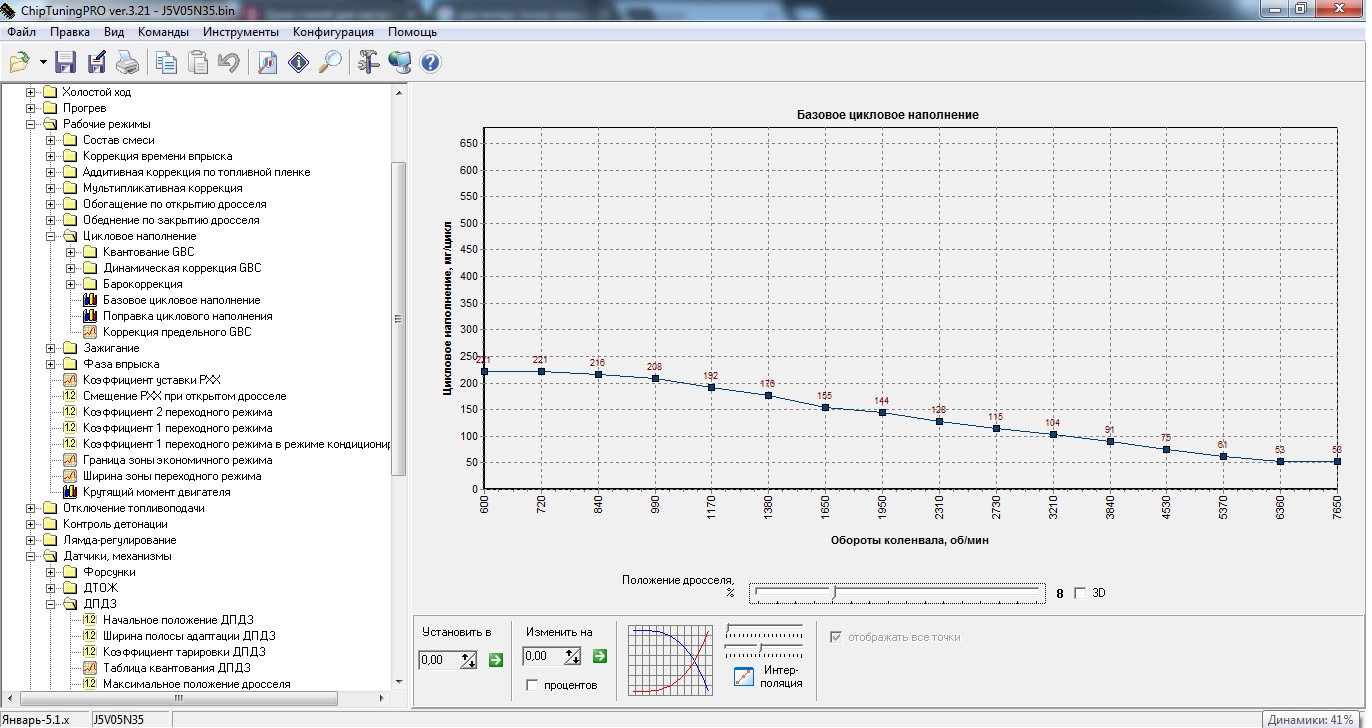
Task: Click the tree panel horizontal scrollbar
Action: click(196, 697)
